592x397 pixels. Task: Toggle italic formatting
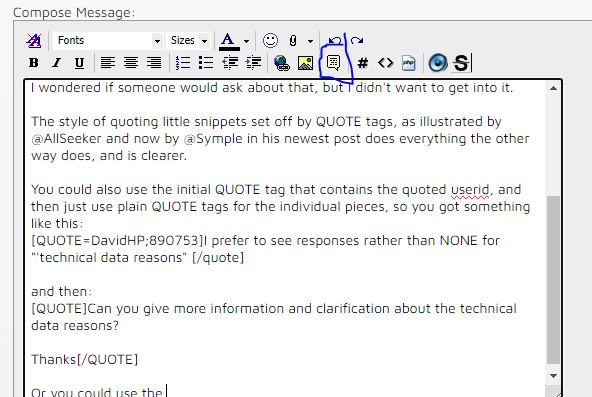point(57,63)
